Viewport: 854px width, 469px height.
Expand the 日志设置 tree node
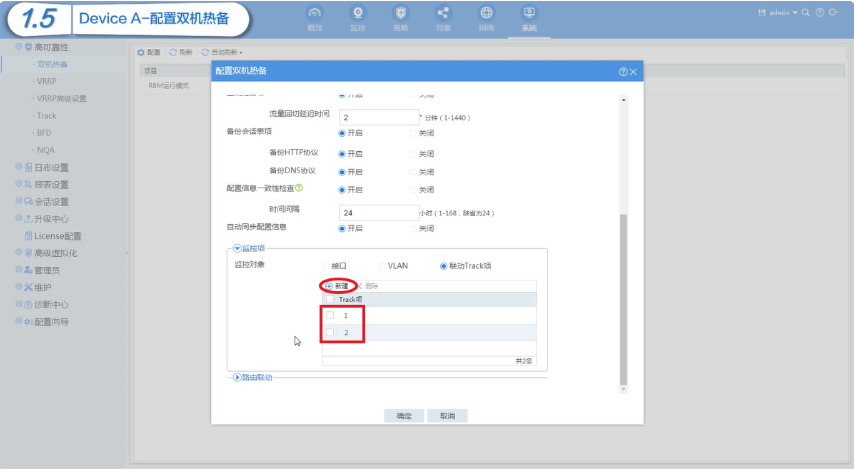tap(19, 167)
